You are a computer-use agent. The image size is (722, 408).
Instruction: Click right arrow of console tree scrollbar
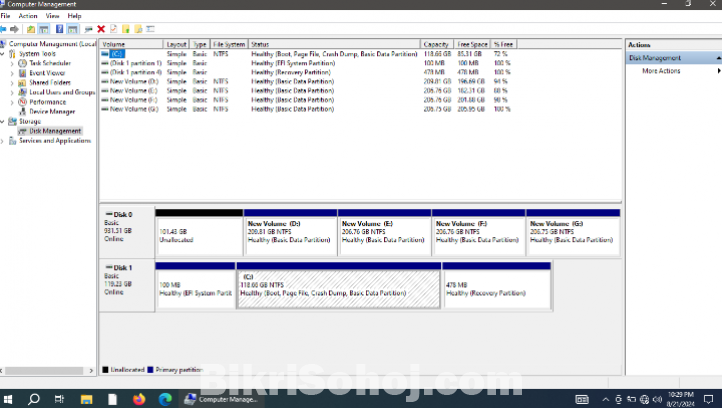click(91, 370)
